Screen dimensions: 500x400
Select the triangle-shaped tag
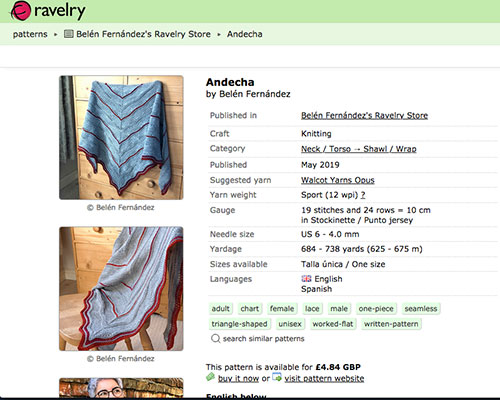pyautogui.click(x=239, y=324)
